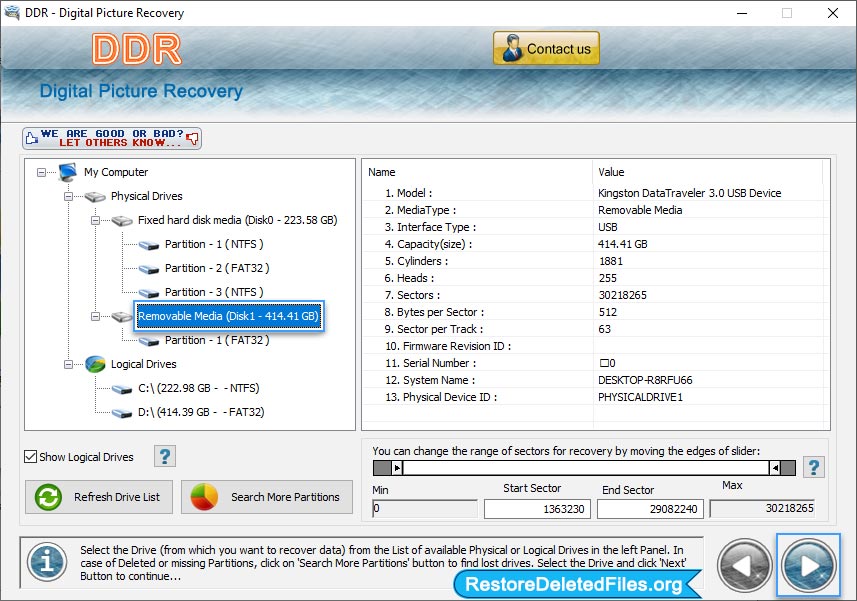Click the left handle of sector slider

tap(398, 468)
